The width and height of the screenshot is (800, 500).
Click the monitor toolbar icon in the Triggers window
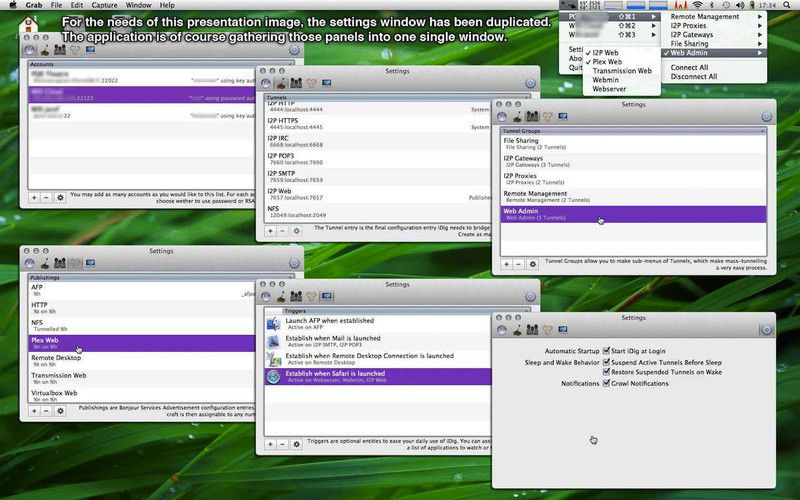(x=327, y=296)
